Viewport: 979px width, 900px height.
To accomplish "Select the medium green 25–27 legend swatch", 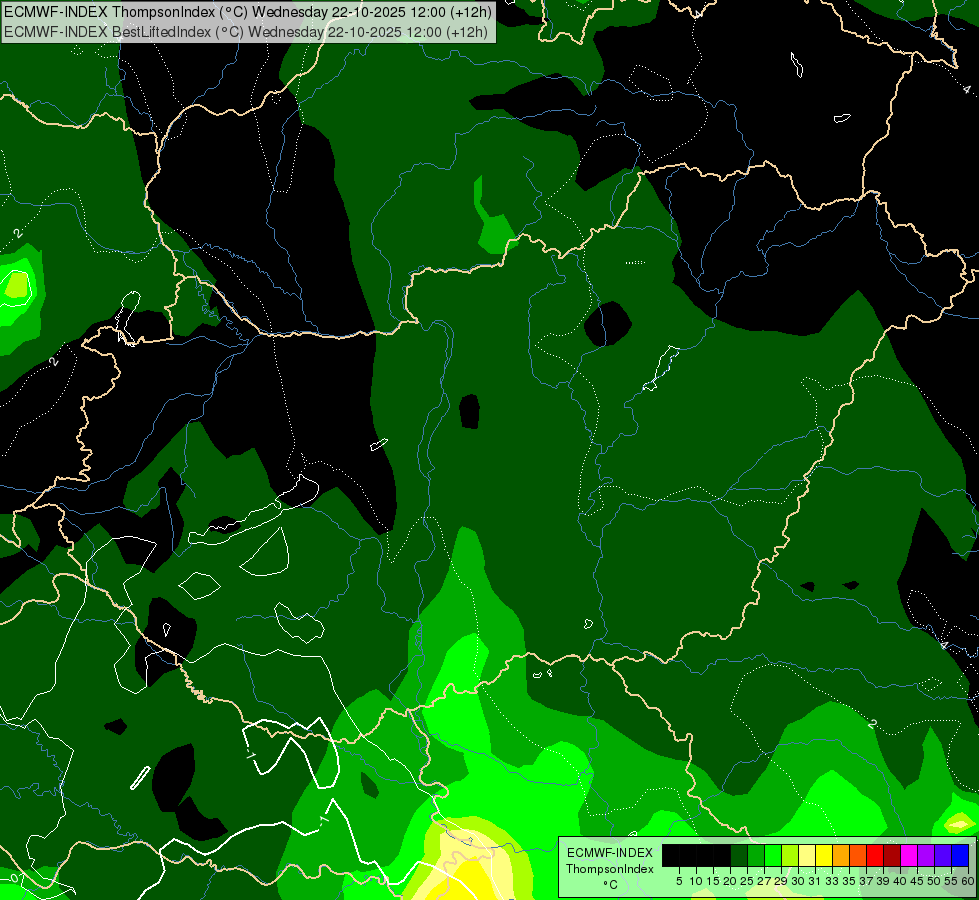I will click(755, 855).
